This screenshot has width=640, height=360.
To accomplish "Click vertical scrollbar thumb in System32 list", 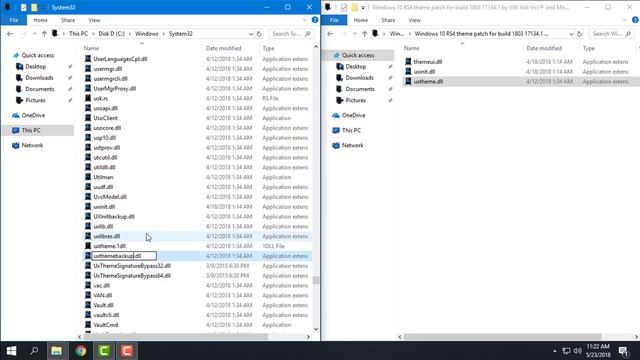I will pos(316,280).
